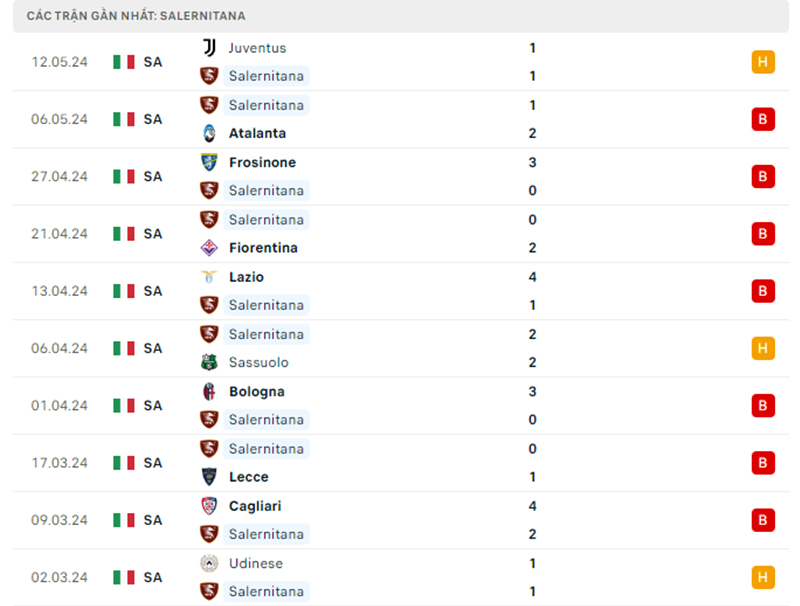This screenshot has width=800, height=606.
Task: Click the Cagliari club logo
Action: click(210, 506)
